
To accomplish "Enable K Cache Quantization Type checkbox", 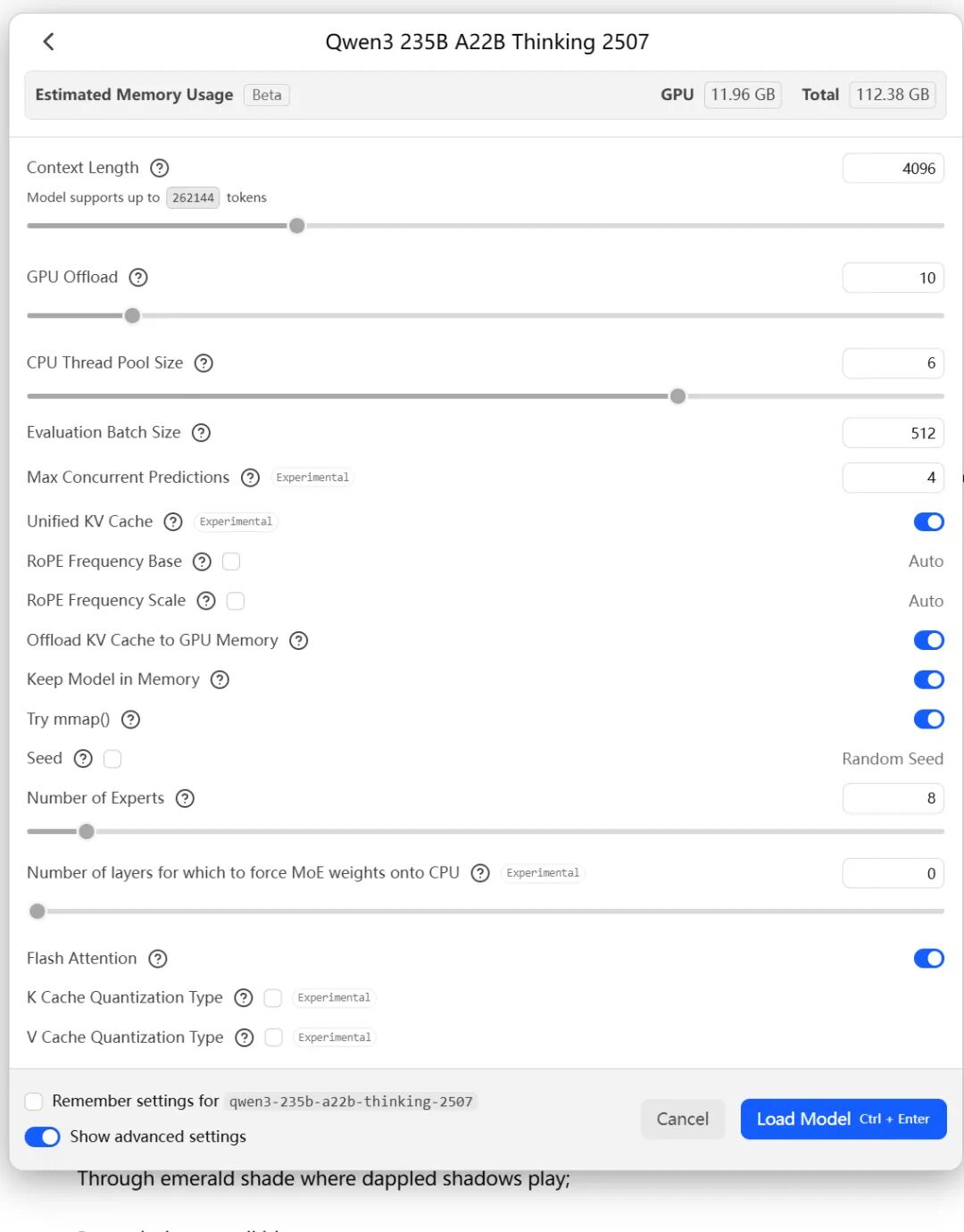I will click(273, 998).
